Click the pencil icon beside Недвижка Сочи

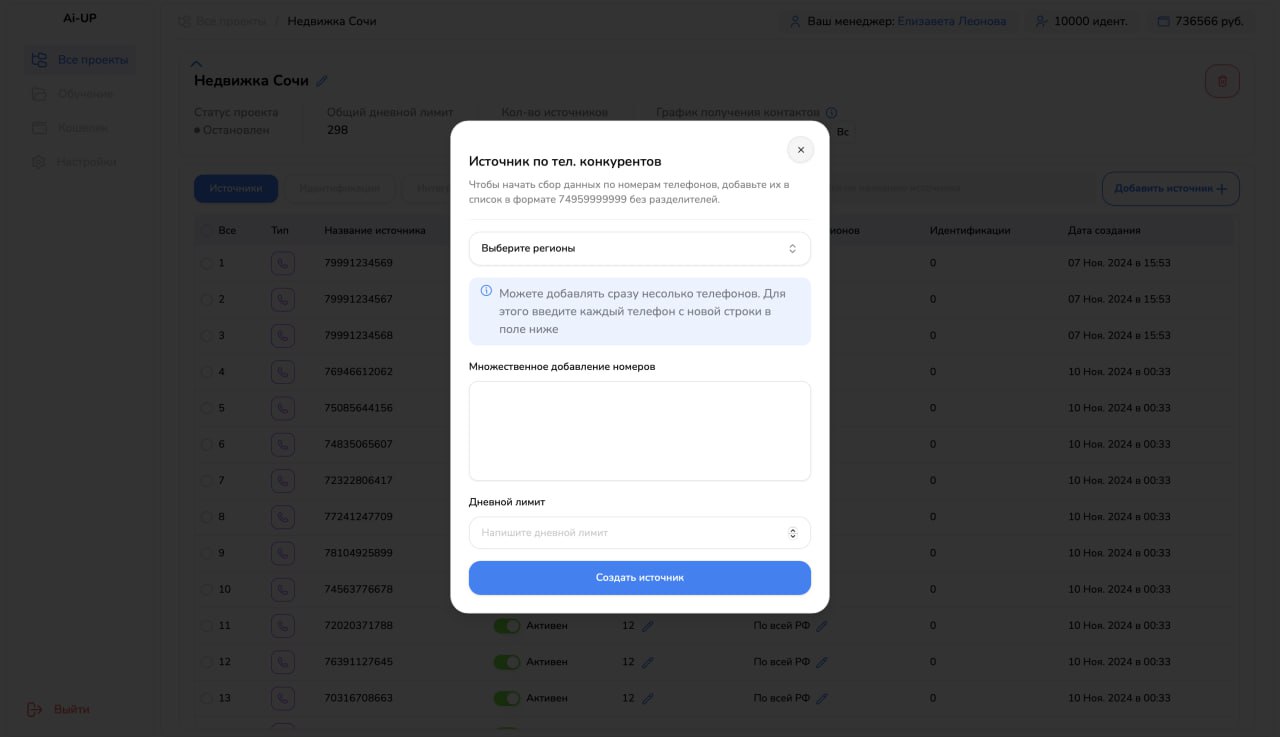(x=322, y=81)
